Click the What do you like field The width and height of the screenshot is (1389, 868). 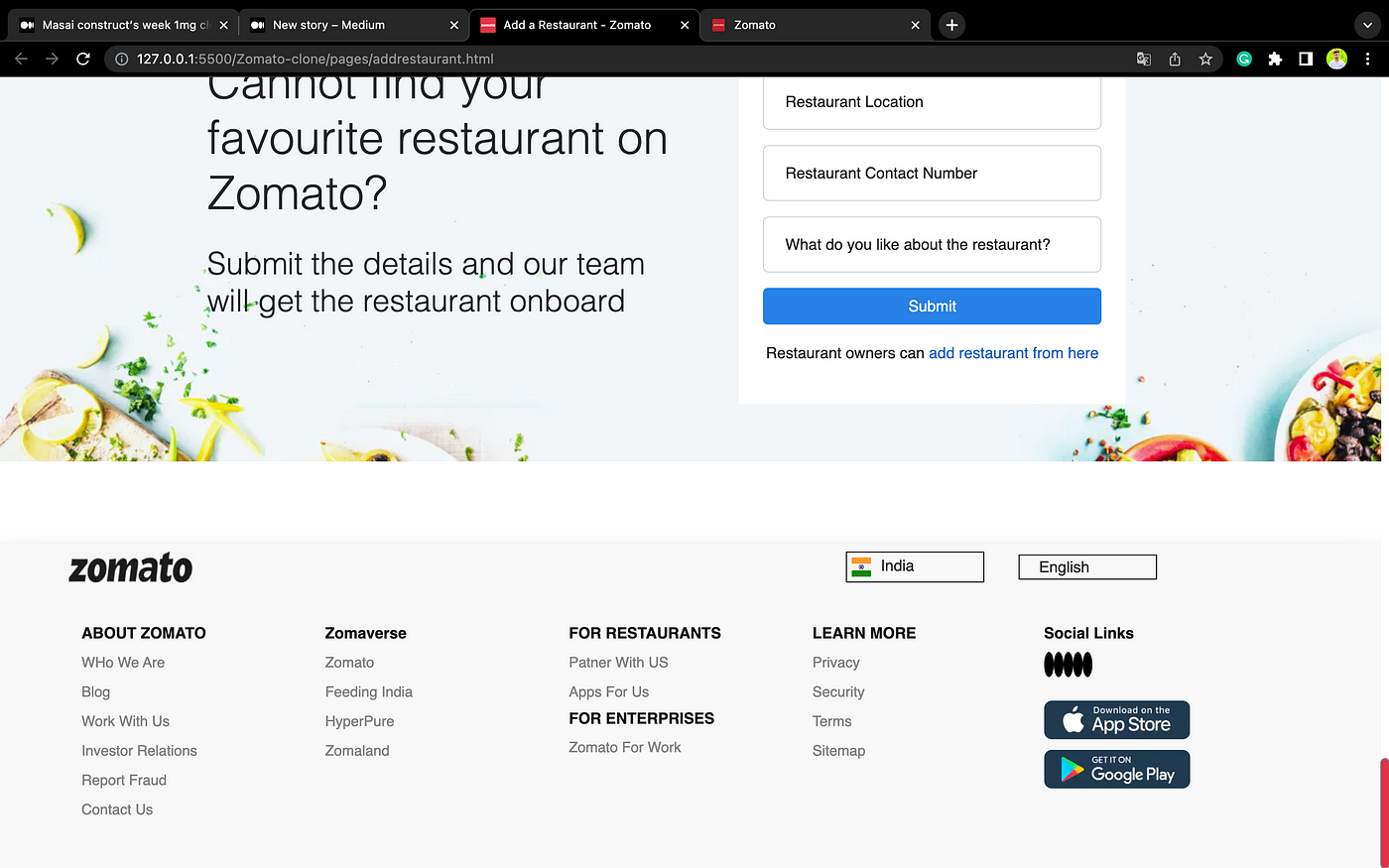pyautogui.click(x=932, y=245)
